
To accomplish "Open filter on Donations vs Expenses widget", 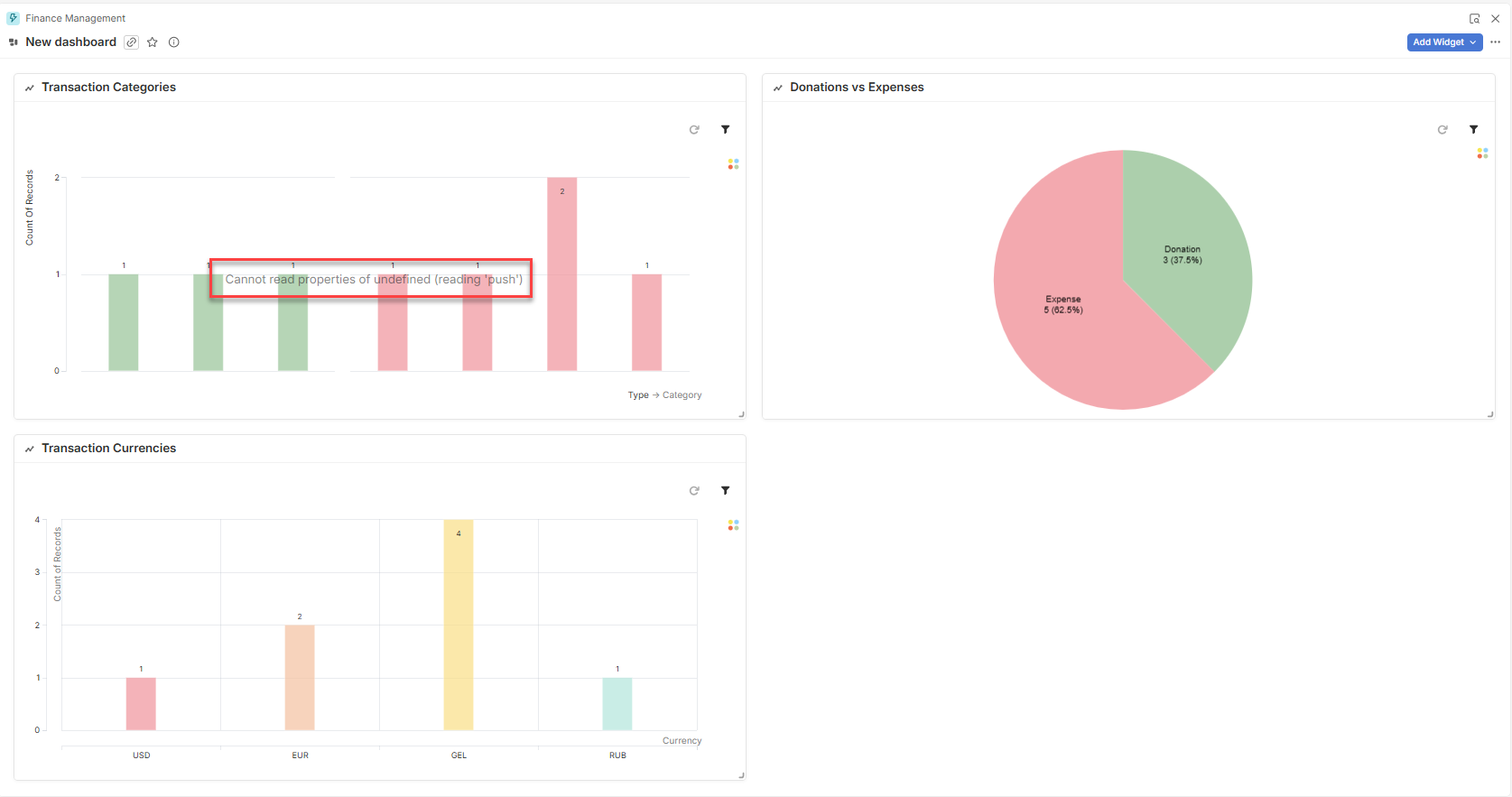I will click(x=1473, y=130).
